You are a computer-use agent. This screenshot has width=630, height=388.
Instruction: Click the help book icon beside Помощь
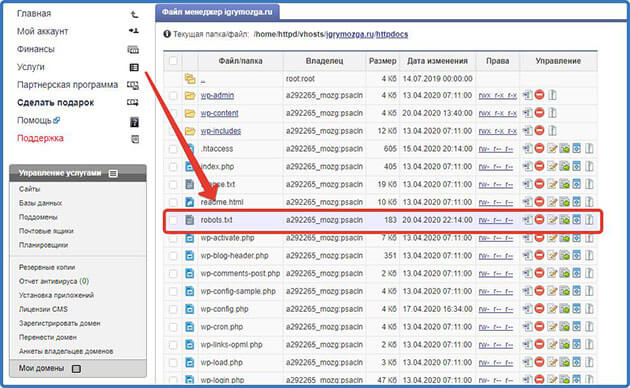[134, 122]
